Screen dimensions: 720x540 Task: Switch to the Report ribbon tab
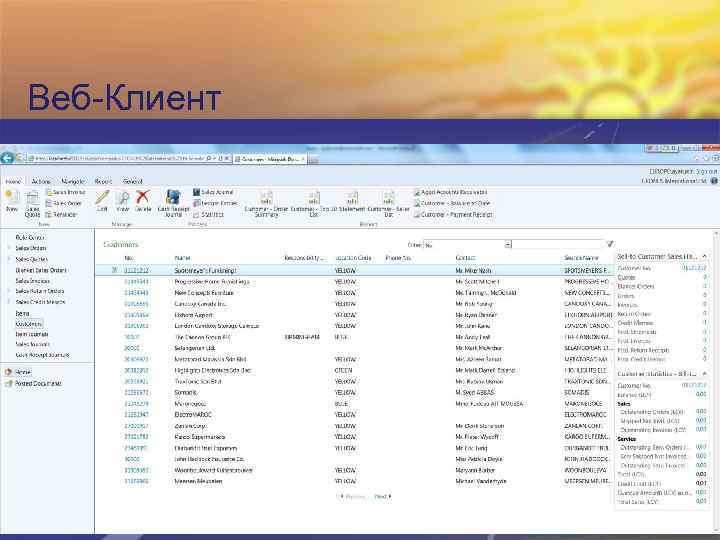103,181
